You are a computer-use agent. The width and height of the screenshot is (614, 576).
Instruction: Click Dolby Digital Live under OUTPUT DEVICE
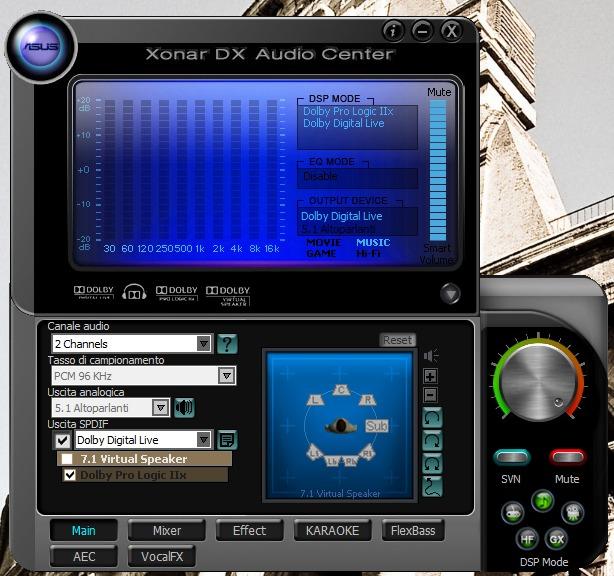coord(341,216)
